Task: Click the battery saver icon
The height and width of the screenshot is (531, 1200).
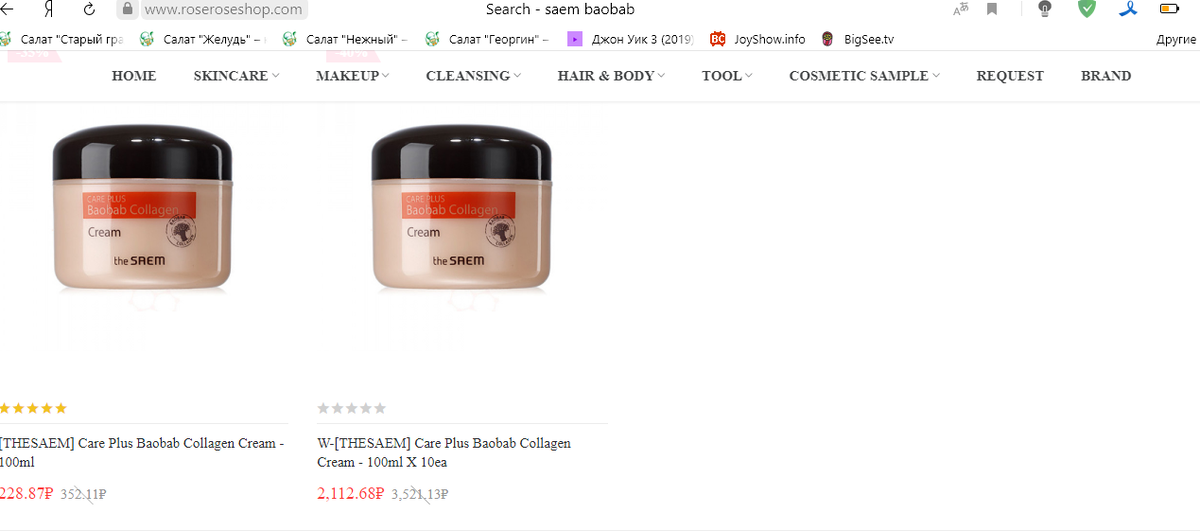Action: pos(1168,9)
